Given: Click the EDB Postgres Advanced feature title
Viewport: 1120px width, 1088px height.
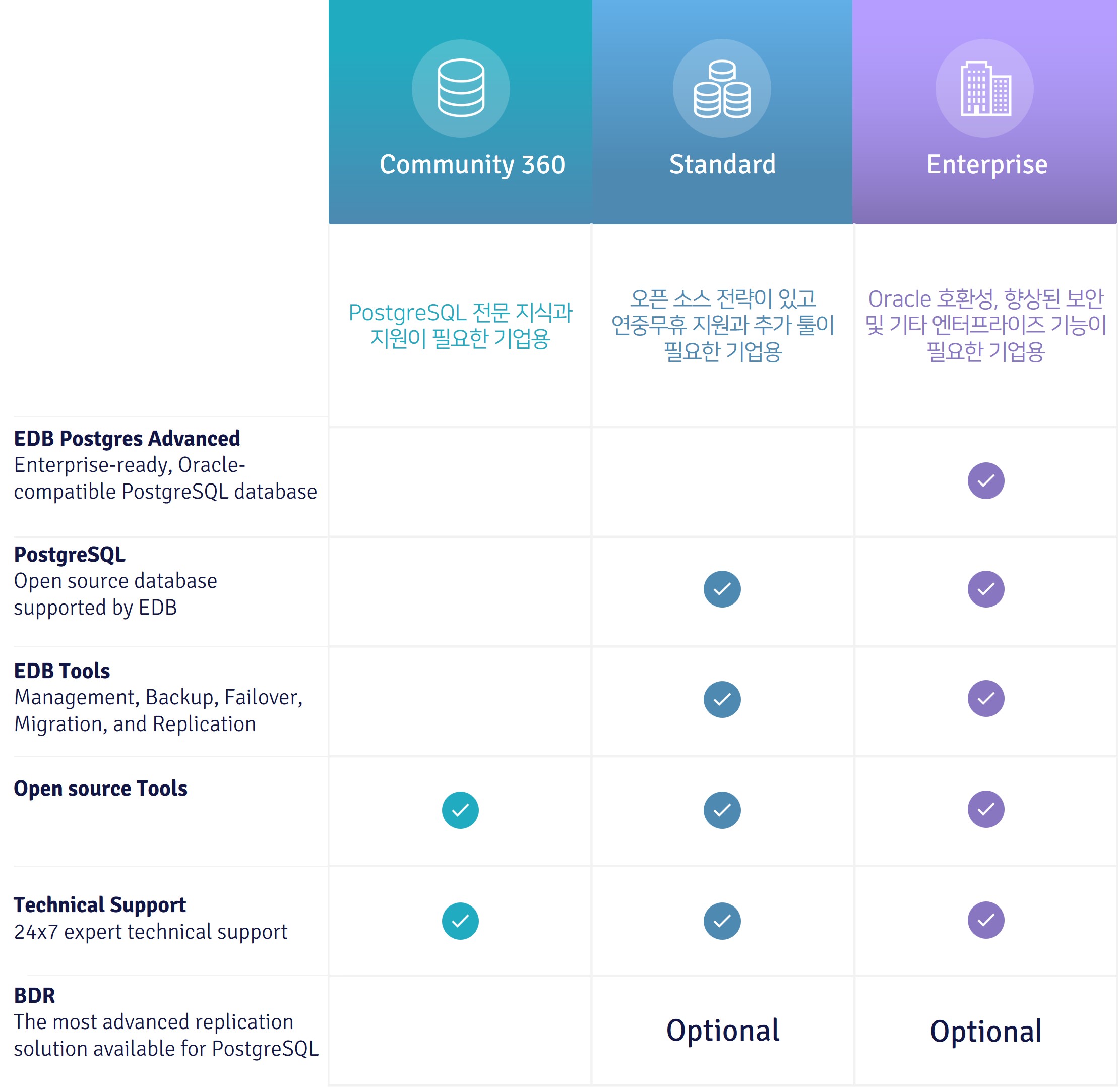Looking at the screenshot, I should pyautogui.click(x=127, y=439).
